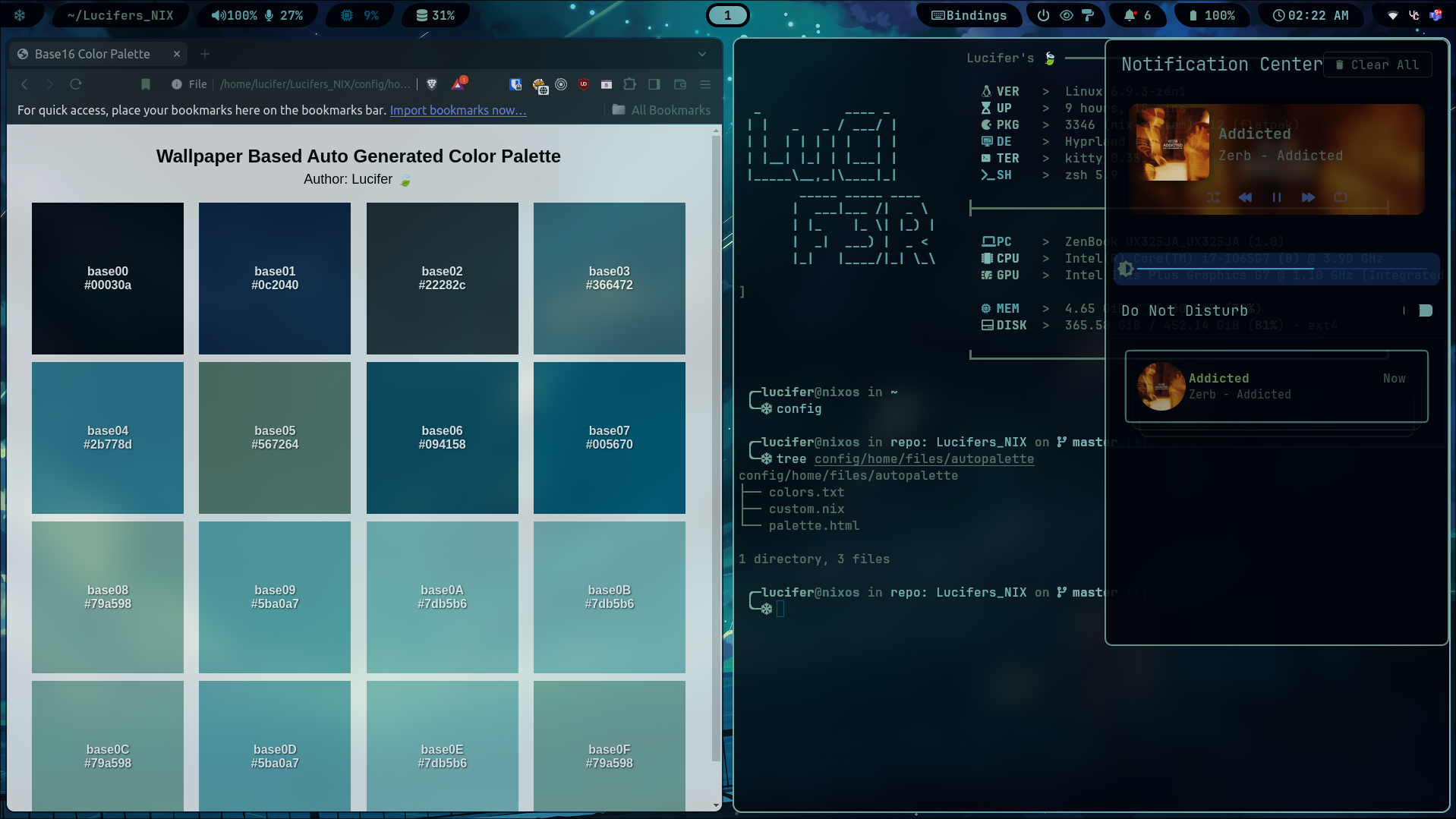Image resolution: width=1456 pixels, height=819 pixels.
Task: Click the paint roller theme icon
Action: (1088, 15)
